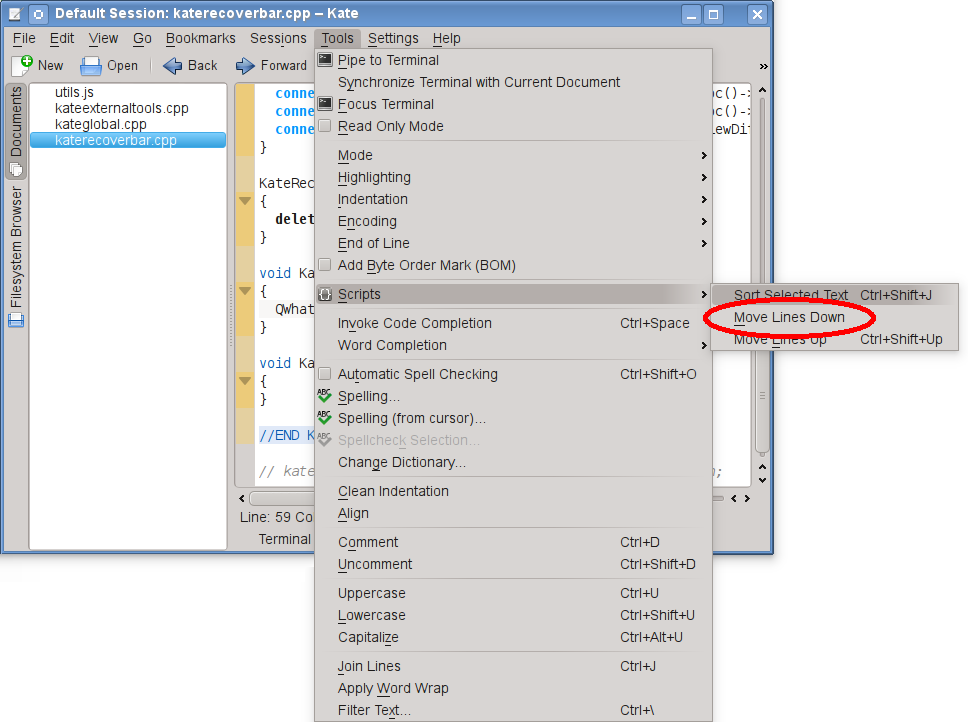
Task: Select Apply Word Wrap
Action: pos(514,689)
